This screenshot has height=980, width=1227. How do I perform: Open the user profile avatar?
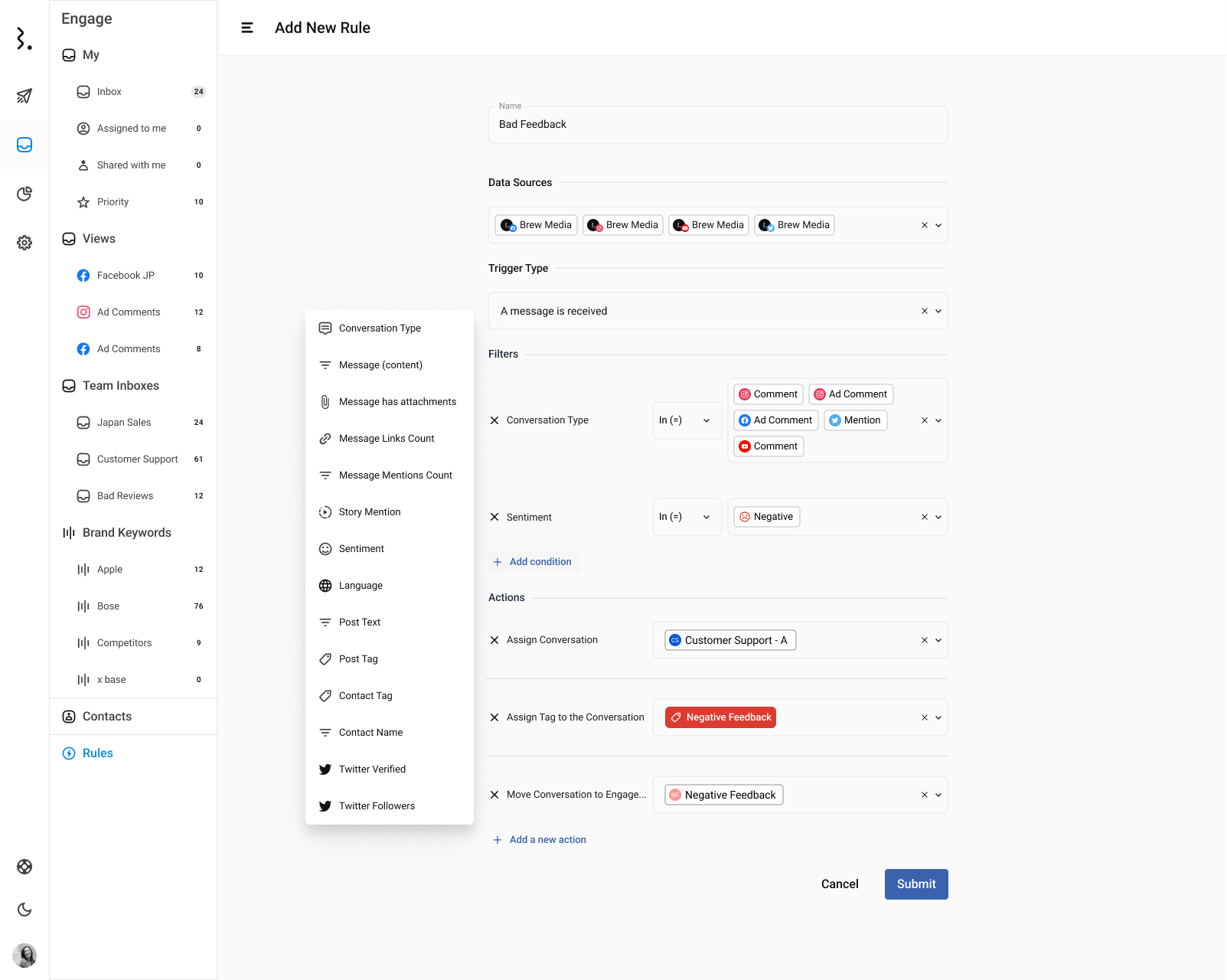[24, 955]
